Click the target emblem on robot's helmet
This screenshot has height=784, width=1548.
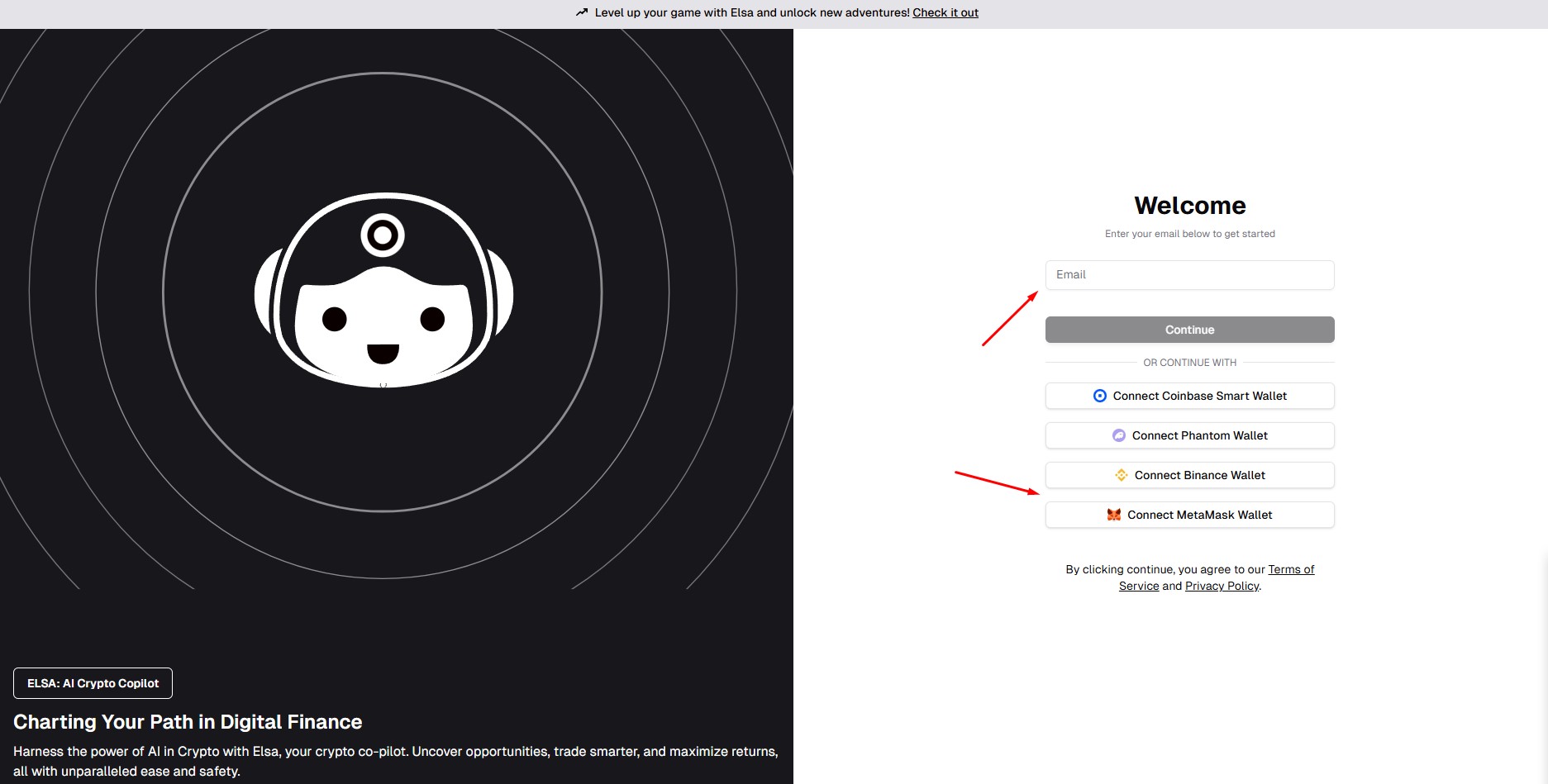pyautogui.click(x=383, y=235)
